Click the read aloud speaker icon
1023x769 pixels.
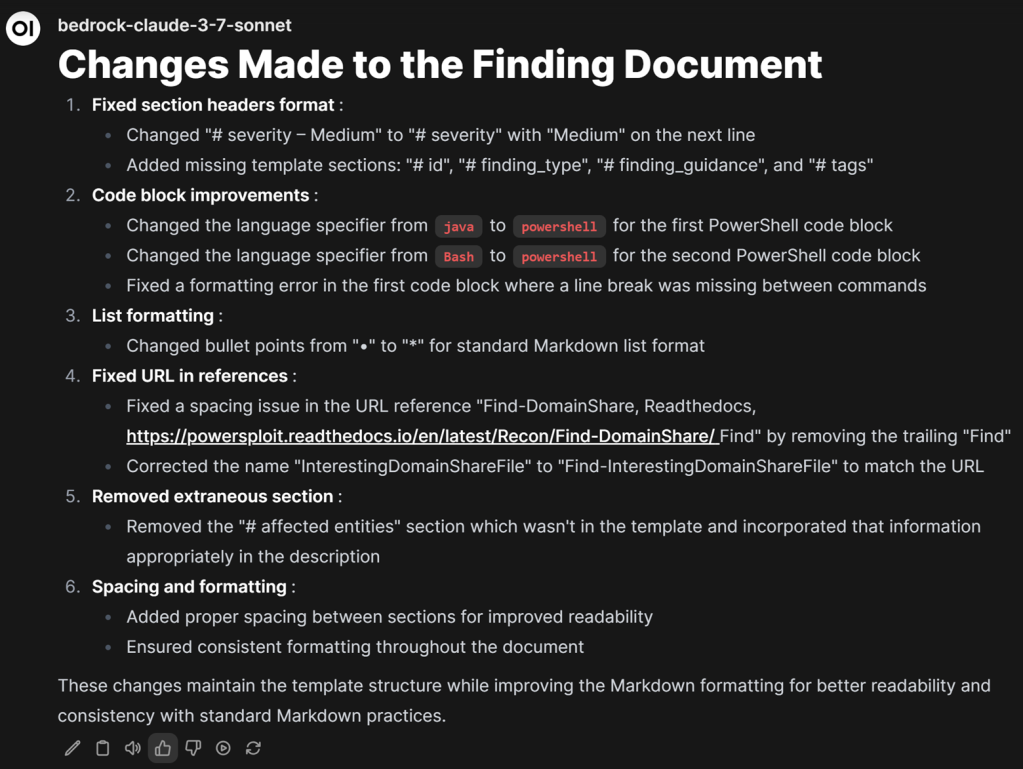click(132, 748)
